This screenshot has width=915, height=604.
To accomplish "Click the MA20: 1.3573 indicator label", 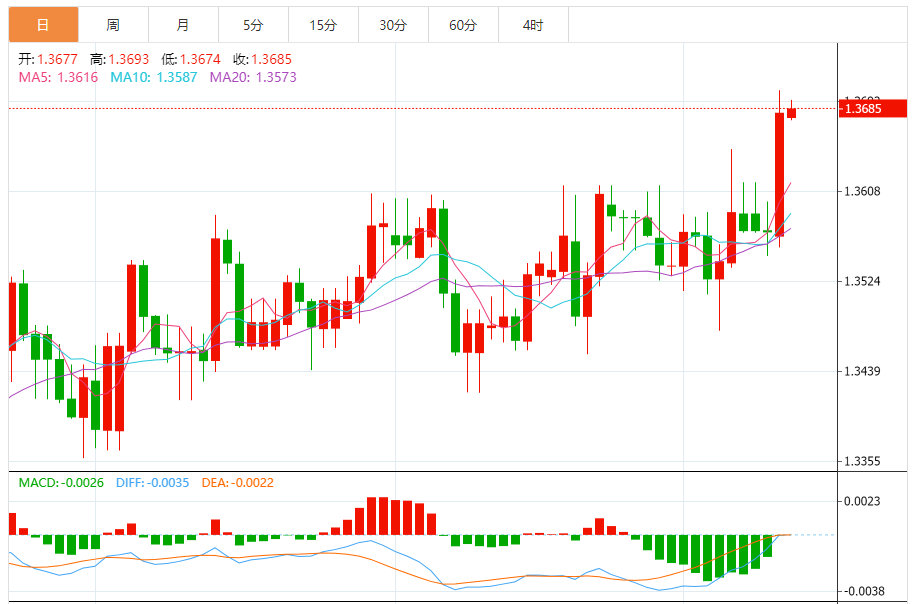I will coord(253,77).
